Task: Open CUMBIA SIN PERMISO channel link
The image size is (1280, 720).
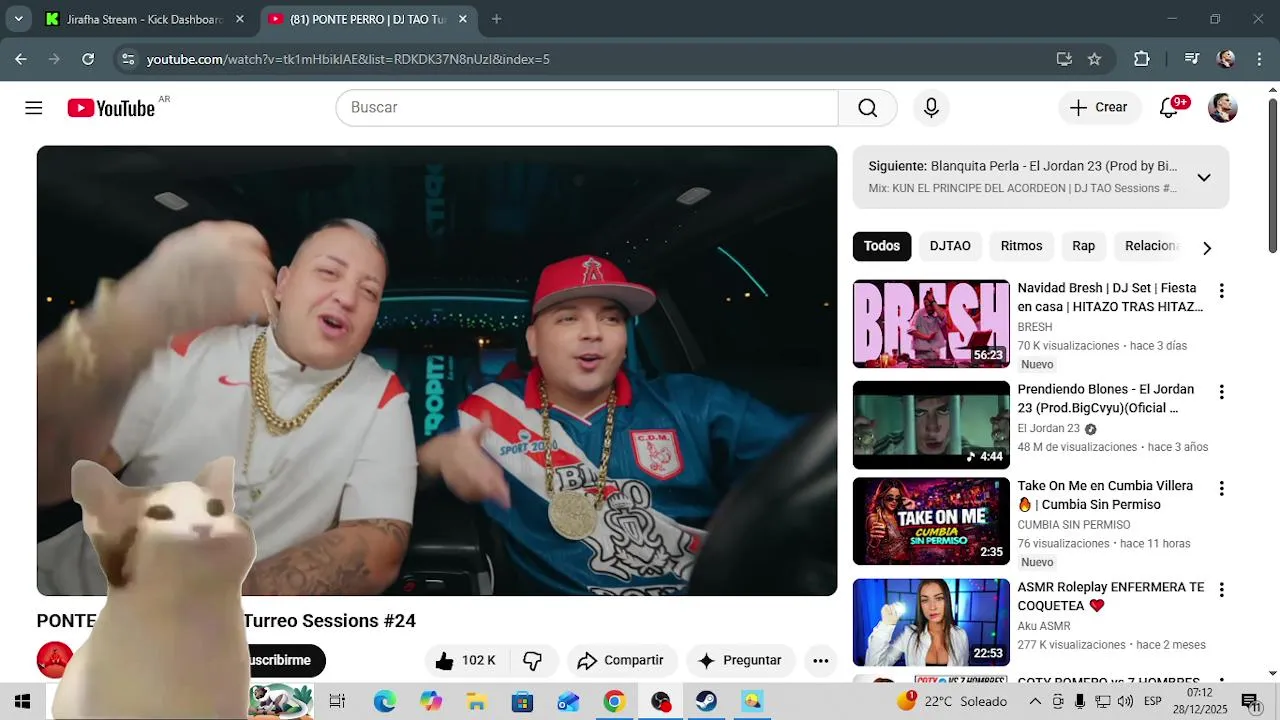Action: pos(1074,525)
